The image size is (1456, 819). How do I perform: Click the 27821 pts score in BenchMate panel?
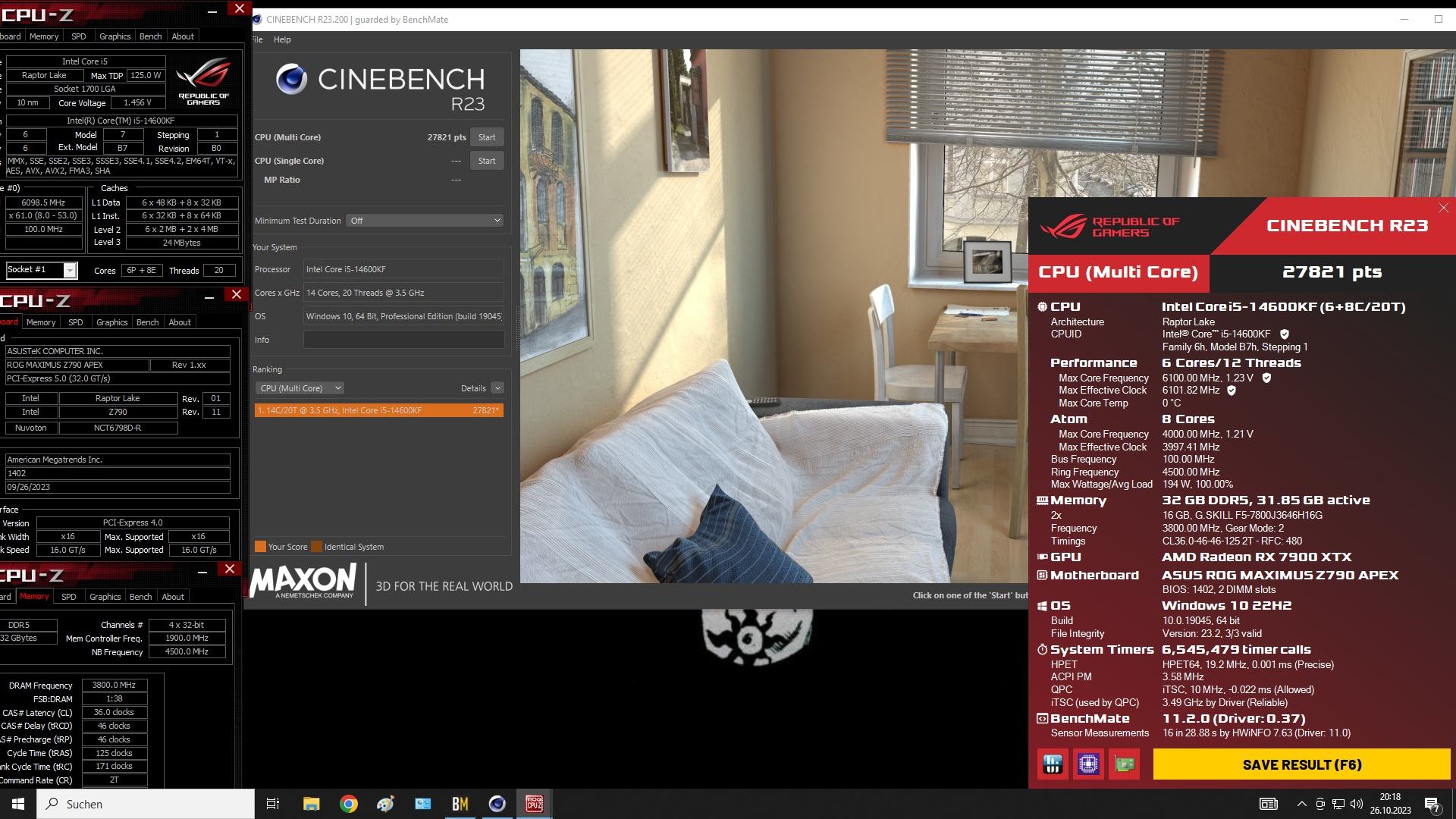point(1332,272)
